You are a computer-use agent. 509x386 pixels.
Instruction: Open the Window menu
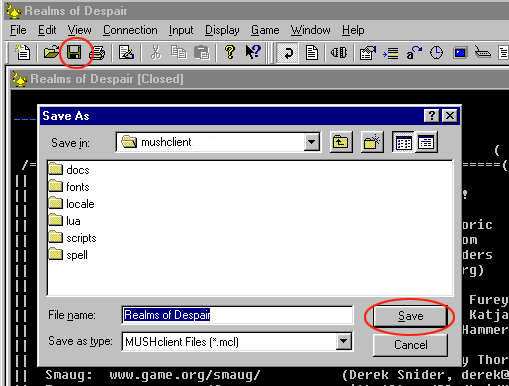pos(310,30)
